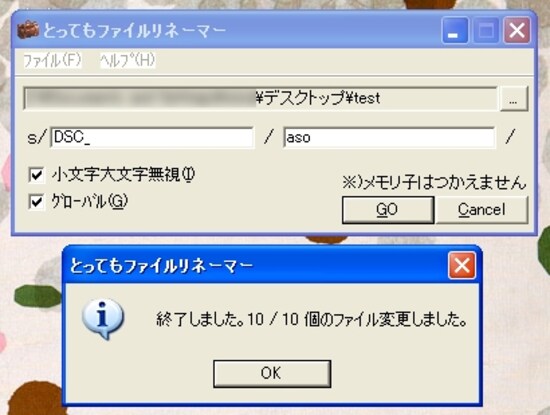The width and height of the screenshot is (550, 415).
Task: Click the suitcase app icon in title bar
Action: [x=28, y=30]
